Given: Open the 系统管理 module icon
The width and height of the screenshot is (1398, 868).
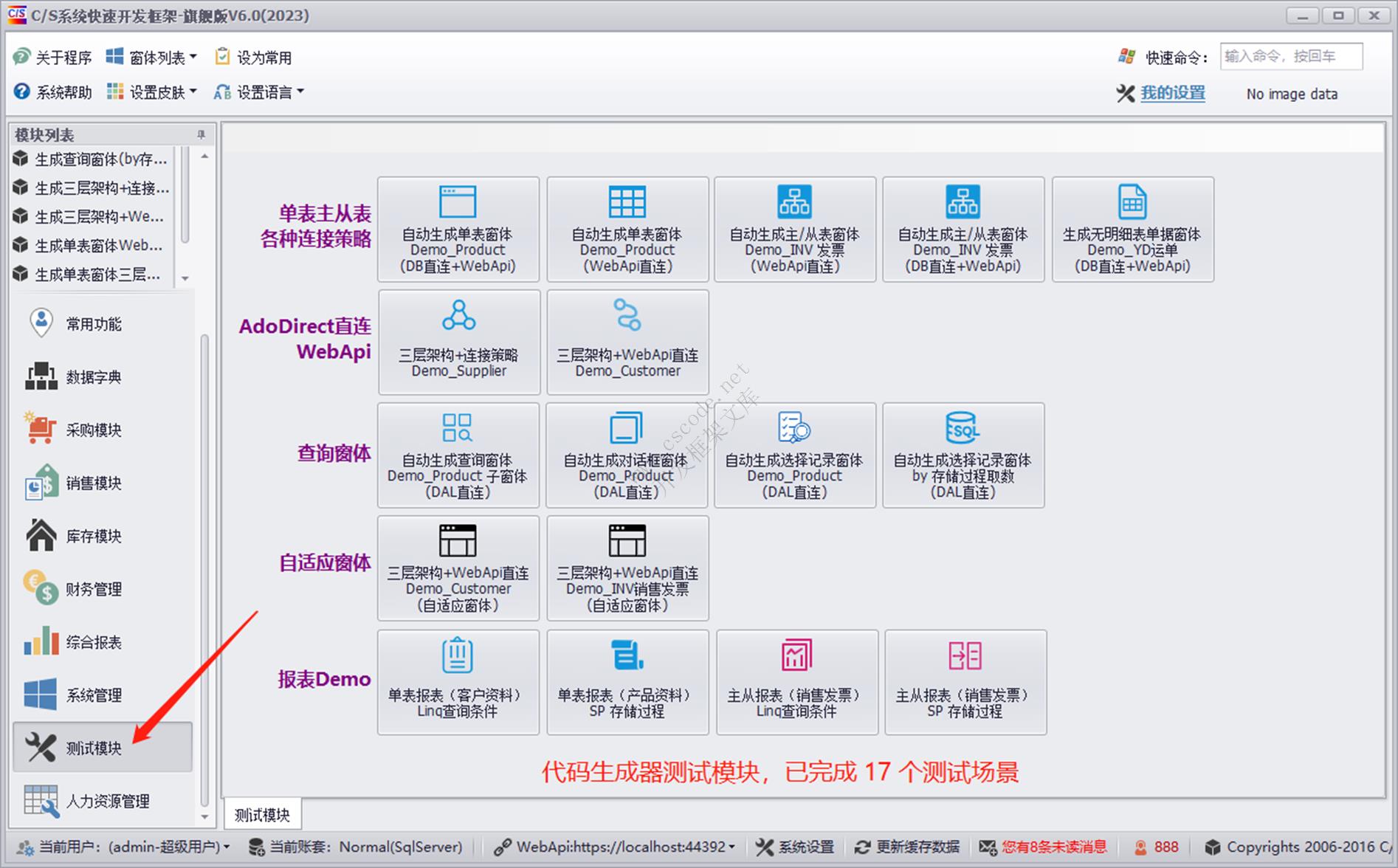Looking at the screenshot, I should [41, 694].
